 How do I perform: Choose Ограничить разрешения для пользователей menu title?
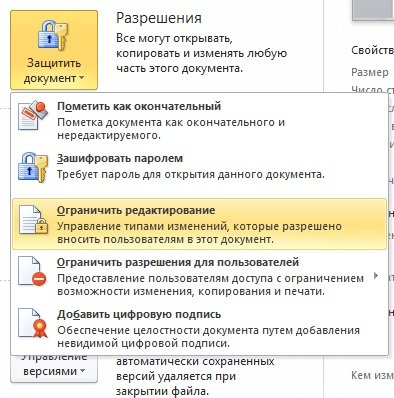click(x=178, y=262)
